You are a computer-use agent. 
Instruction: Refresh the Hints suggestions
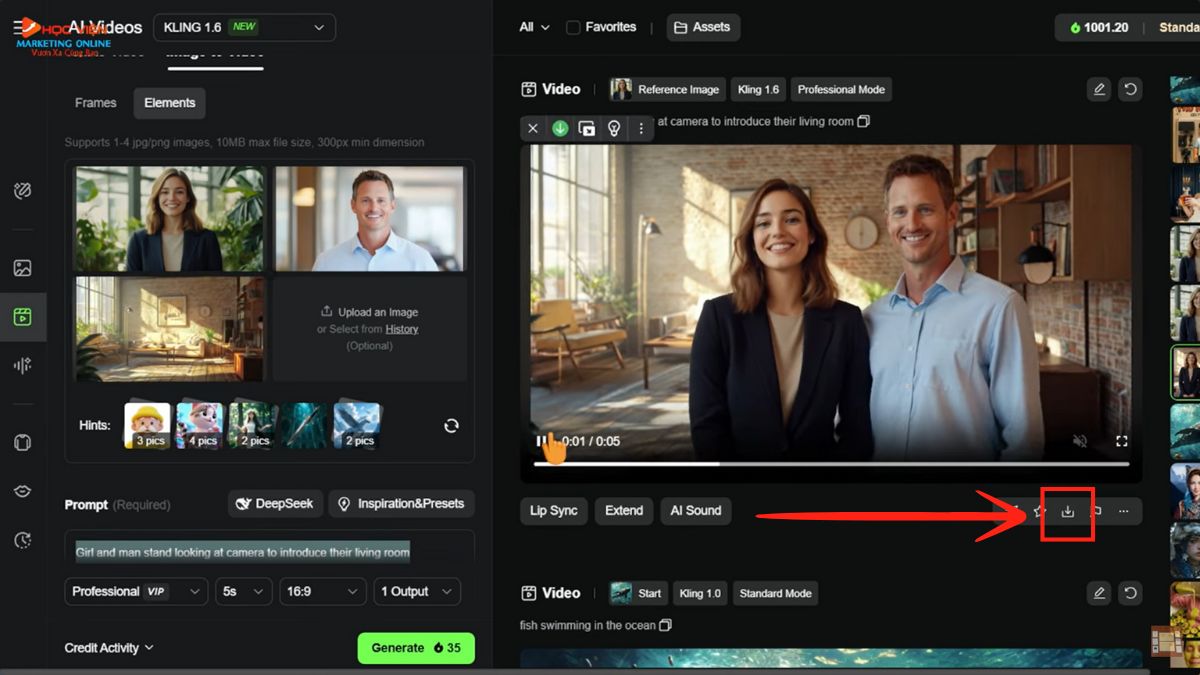[x=451, y=426]
